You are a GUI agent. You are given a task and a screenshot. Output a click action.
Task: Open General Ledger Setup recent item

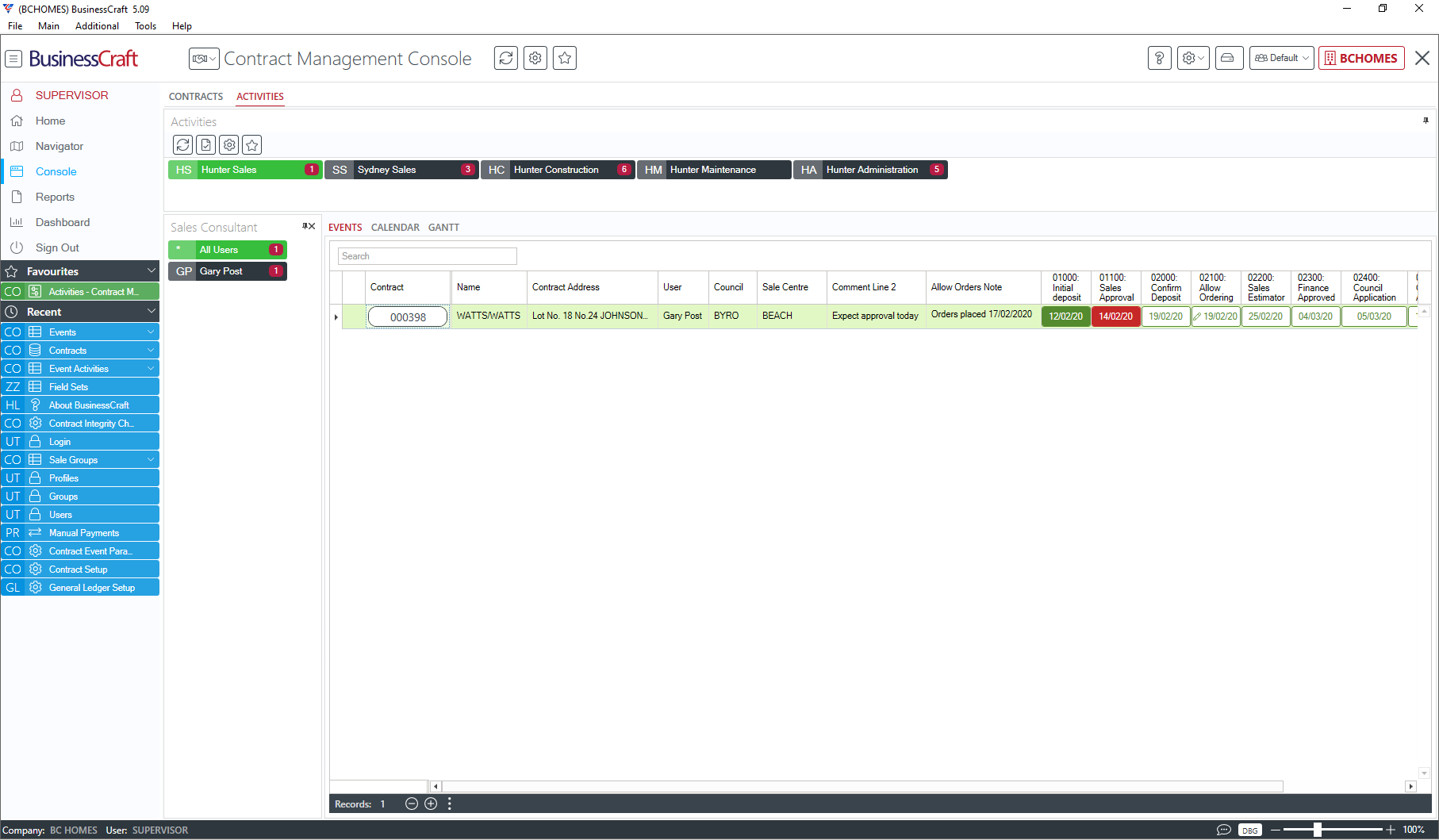[80, 588]
